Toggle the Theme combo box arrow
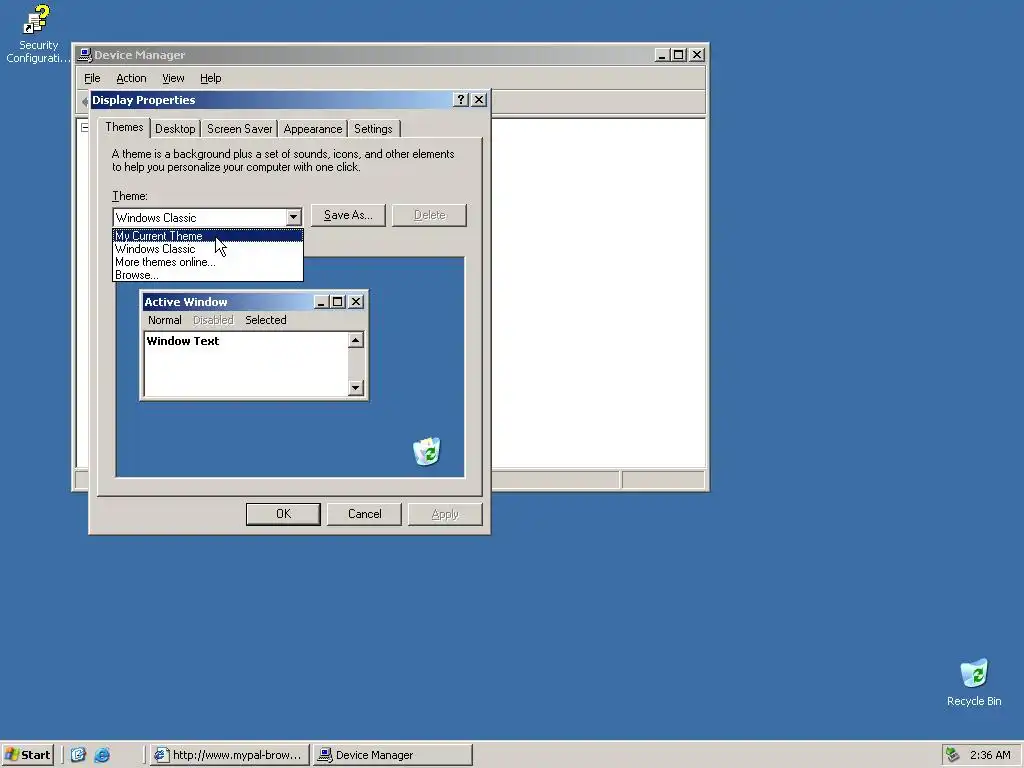This screenshot has height=768, width=1024. pyautogui.click(x=293, y=217)
